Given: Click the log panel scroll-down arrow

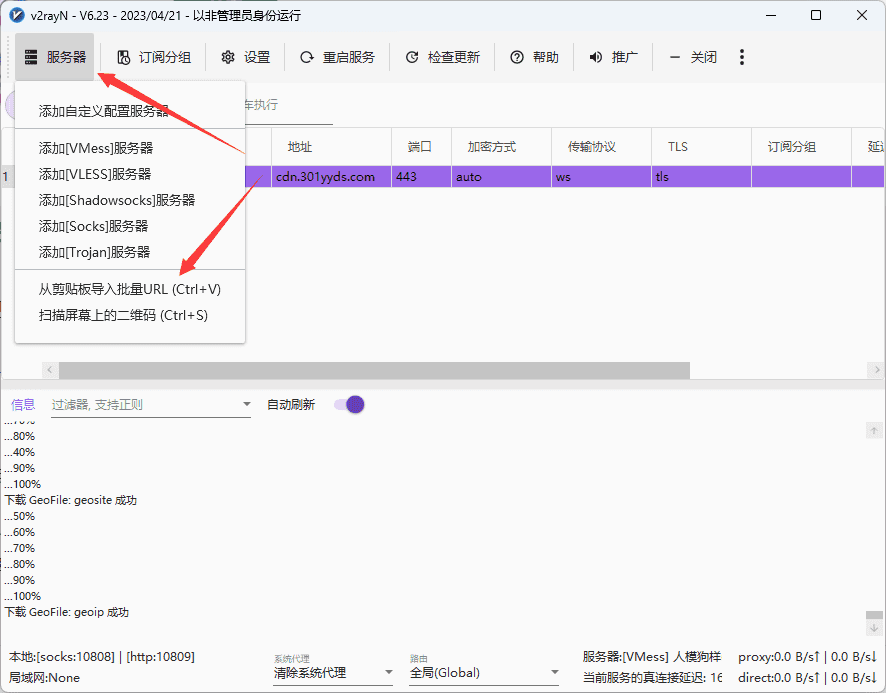Looking at the screenshot, I should tap(874, 627).
